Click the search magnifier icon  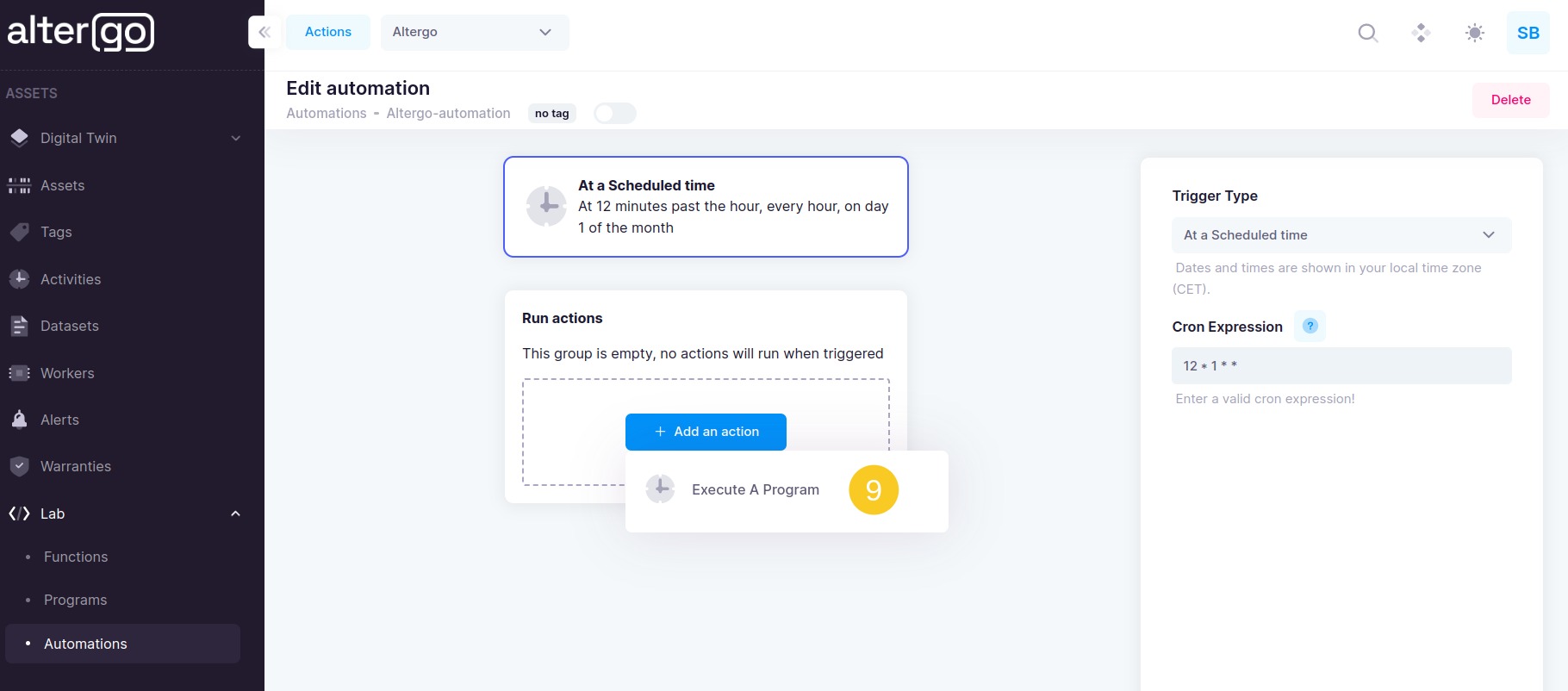[x=1367, y=33]
